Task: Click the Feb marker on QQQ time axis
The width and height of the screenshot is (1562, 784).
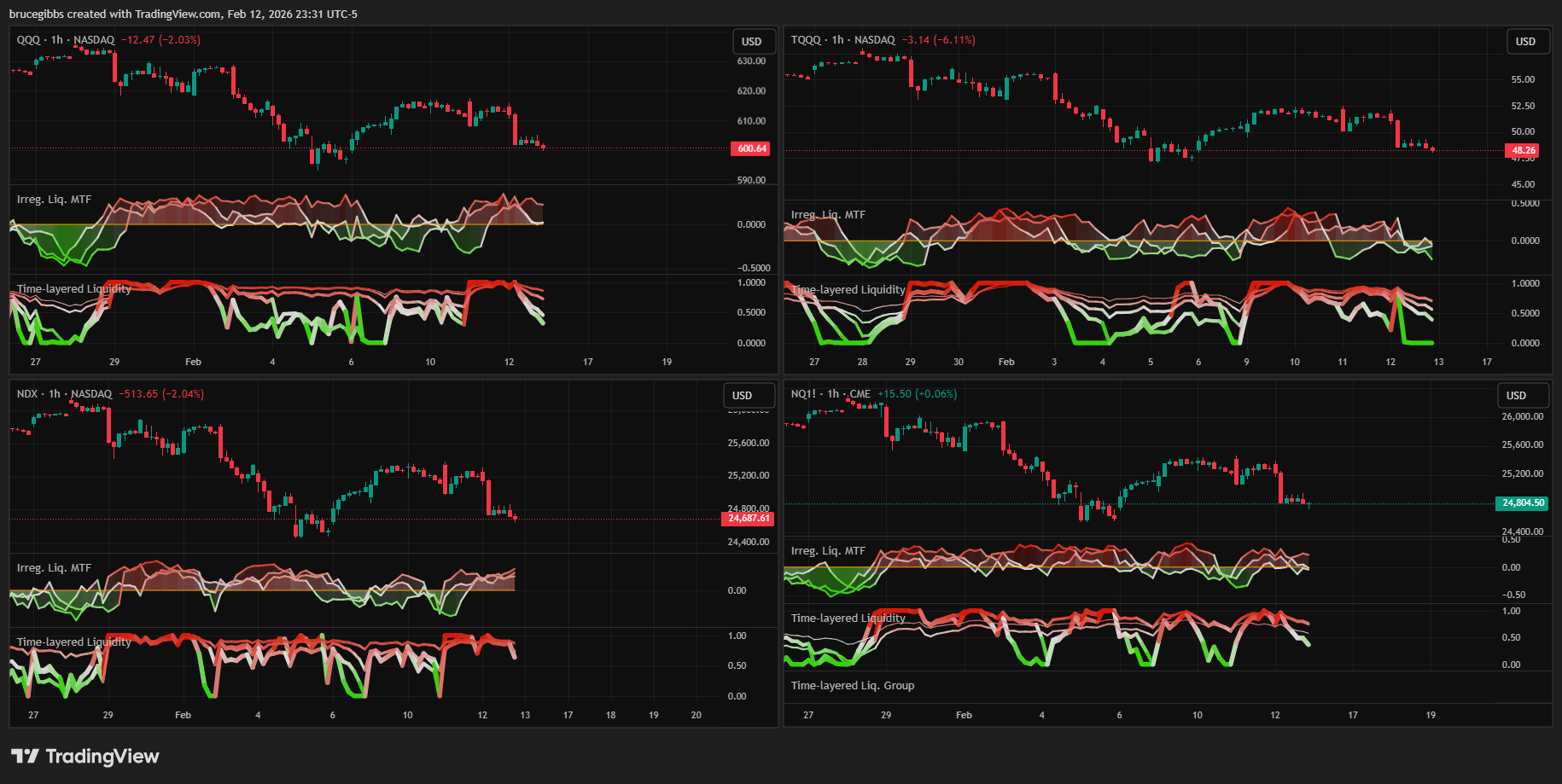Action: (193, 362)
